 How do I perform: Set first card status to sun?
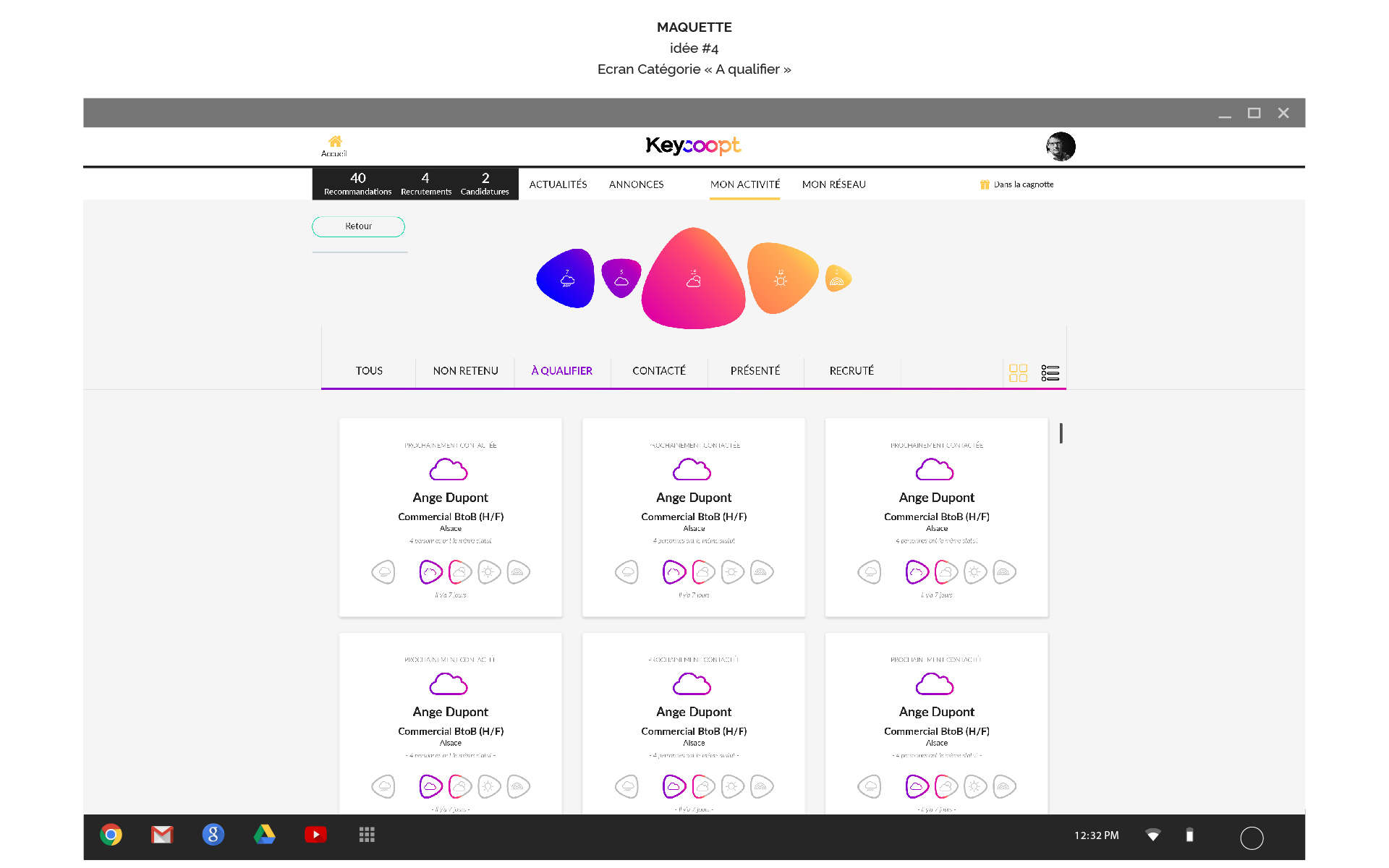coord(489,572)
